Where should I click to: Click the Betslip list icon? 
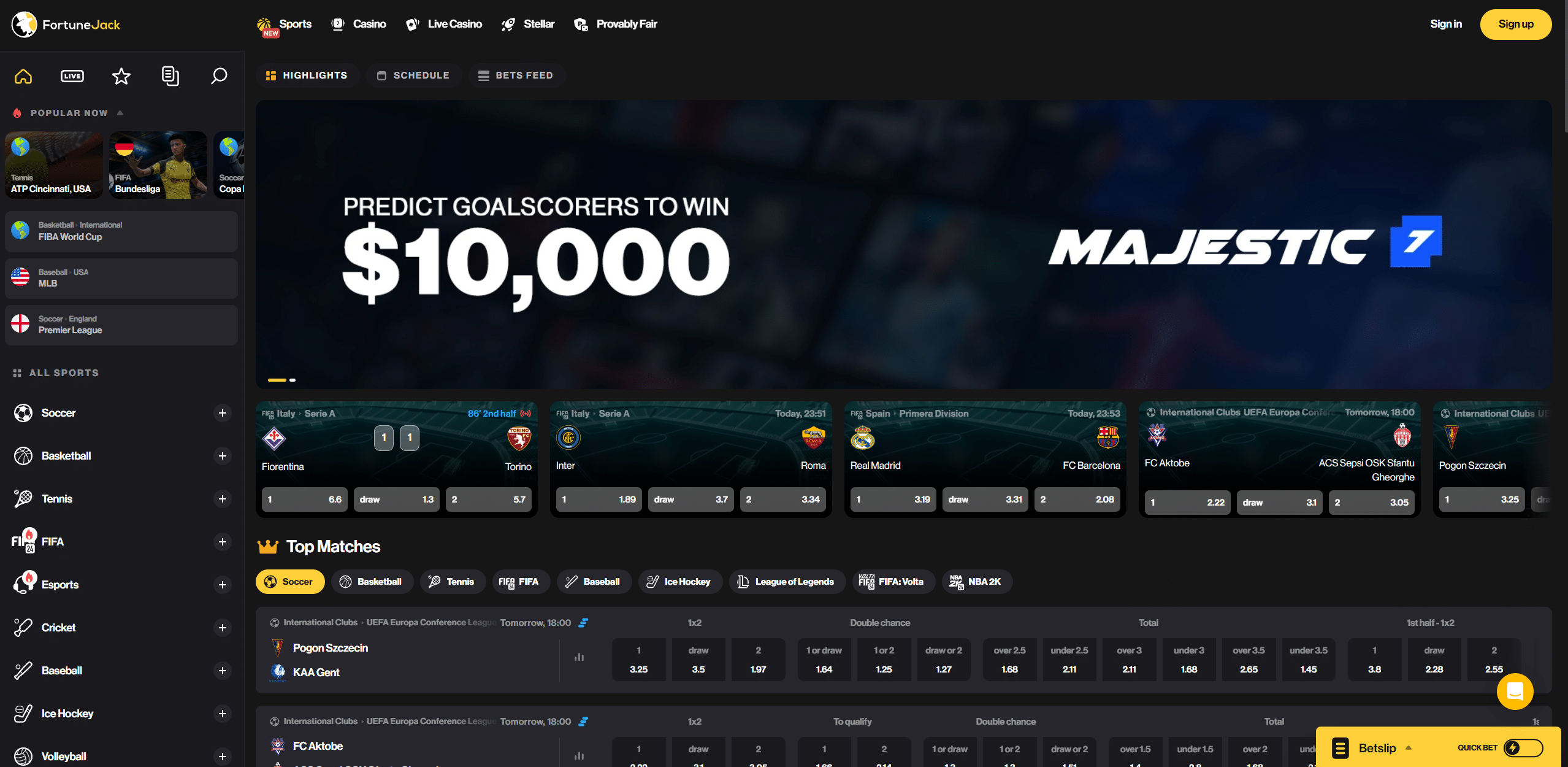[1340, 748]
